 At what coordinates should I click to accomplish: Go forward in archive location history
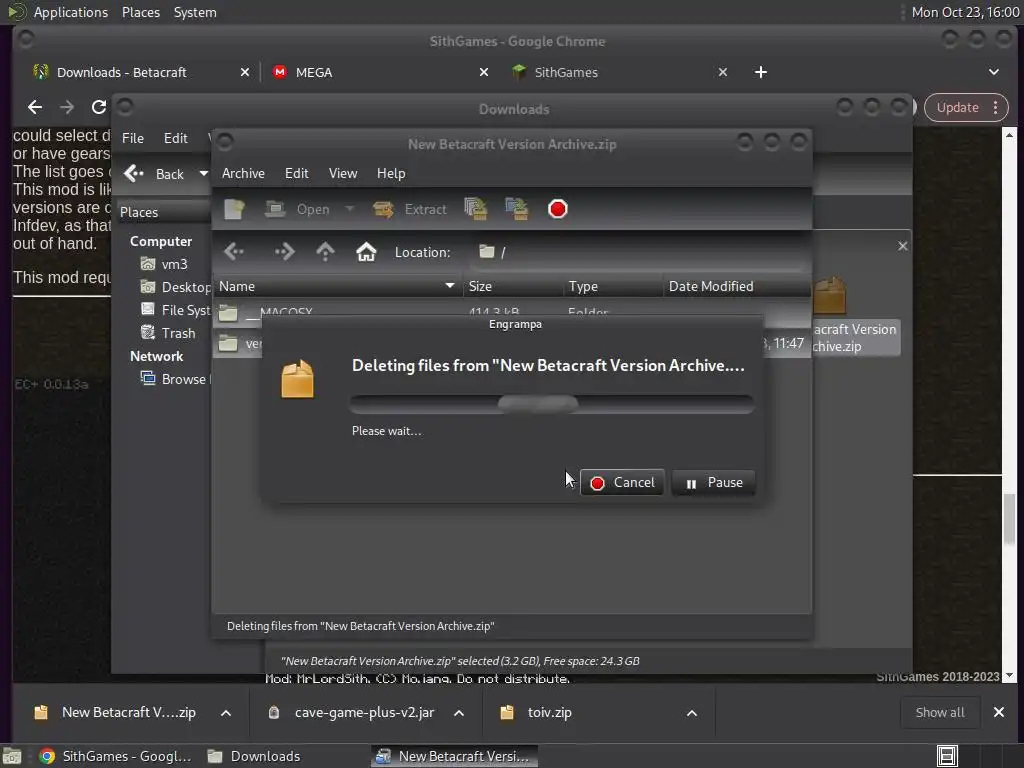pos(284,251)
